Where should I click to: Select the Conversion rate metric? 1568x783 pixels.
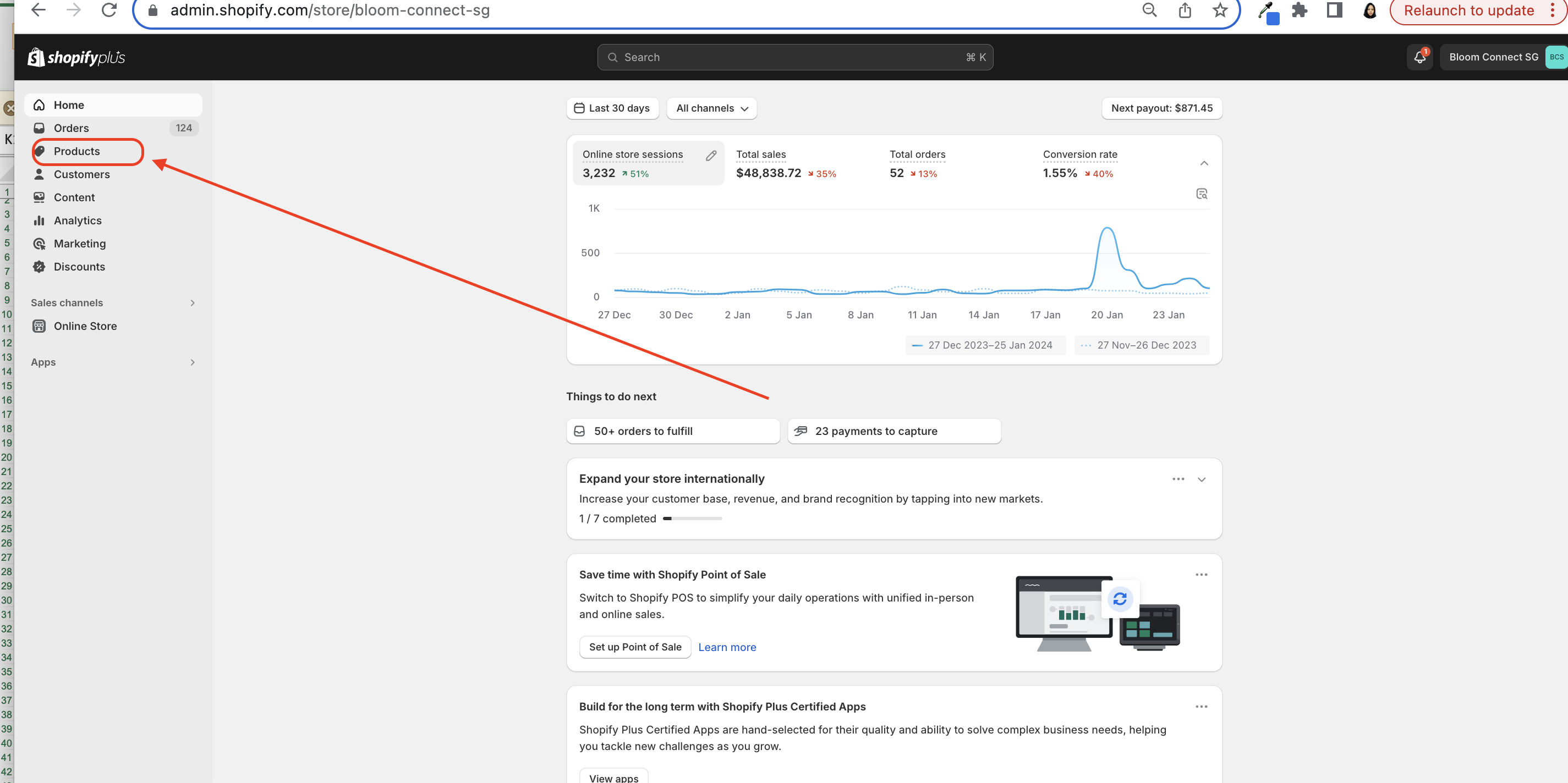[x=1080, y=164]
